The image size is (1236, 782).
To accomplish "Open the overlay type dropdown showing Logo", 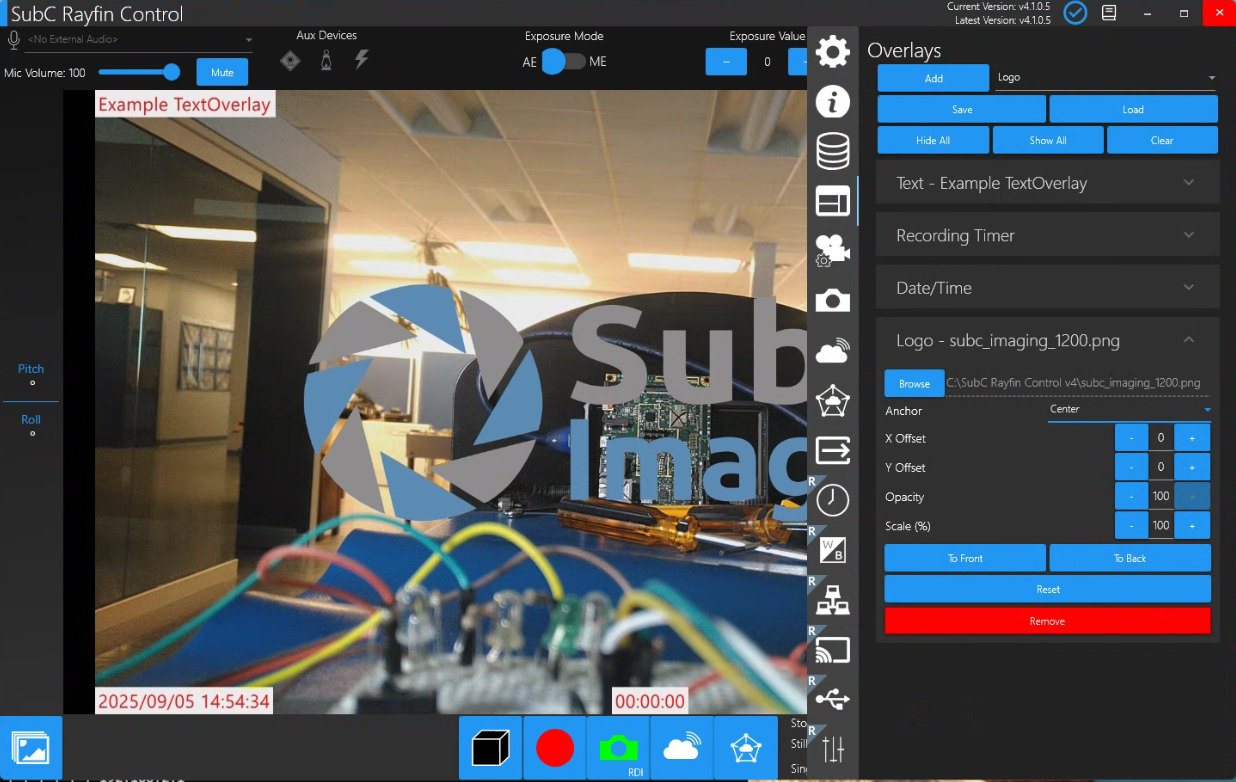I will (1107, 78).
